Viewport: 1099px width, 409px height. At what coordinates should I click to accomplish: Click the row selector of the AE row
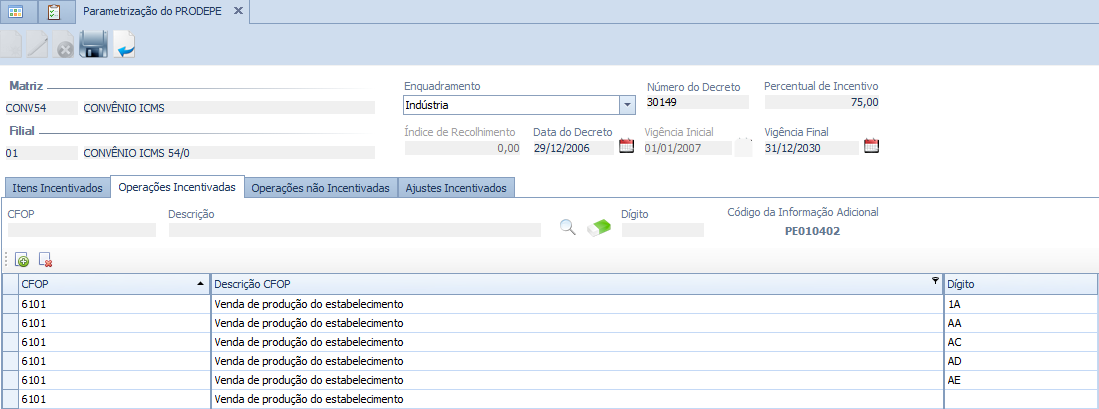tap(10, 380)
